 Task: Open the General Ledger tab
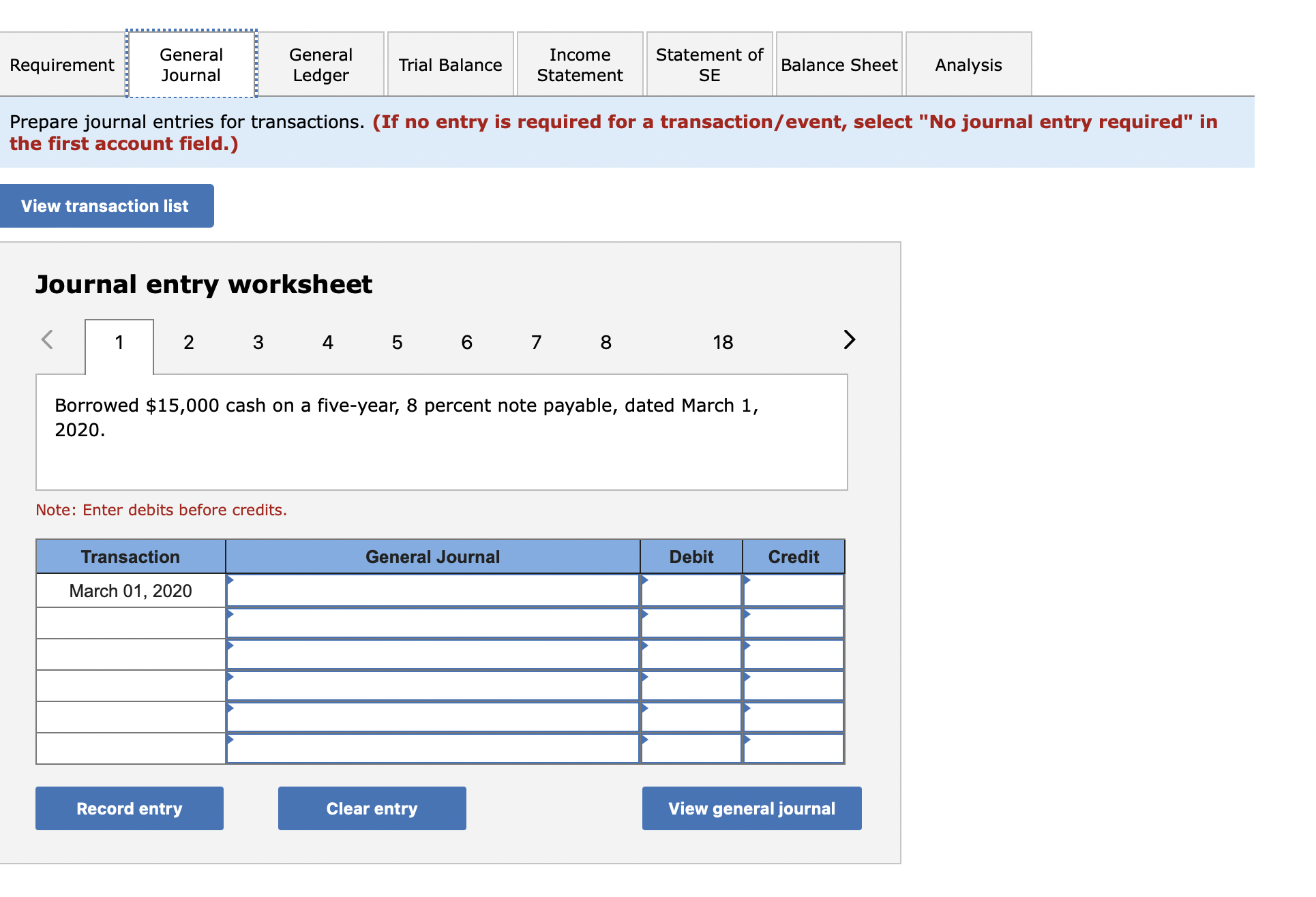[x=320, y=65]
